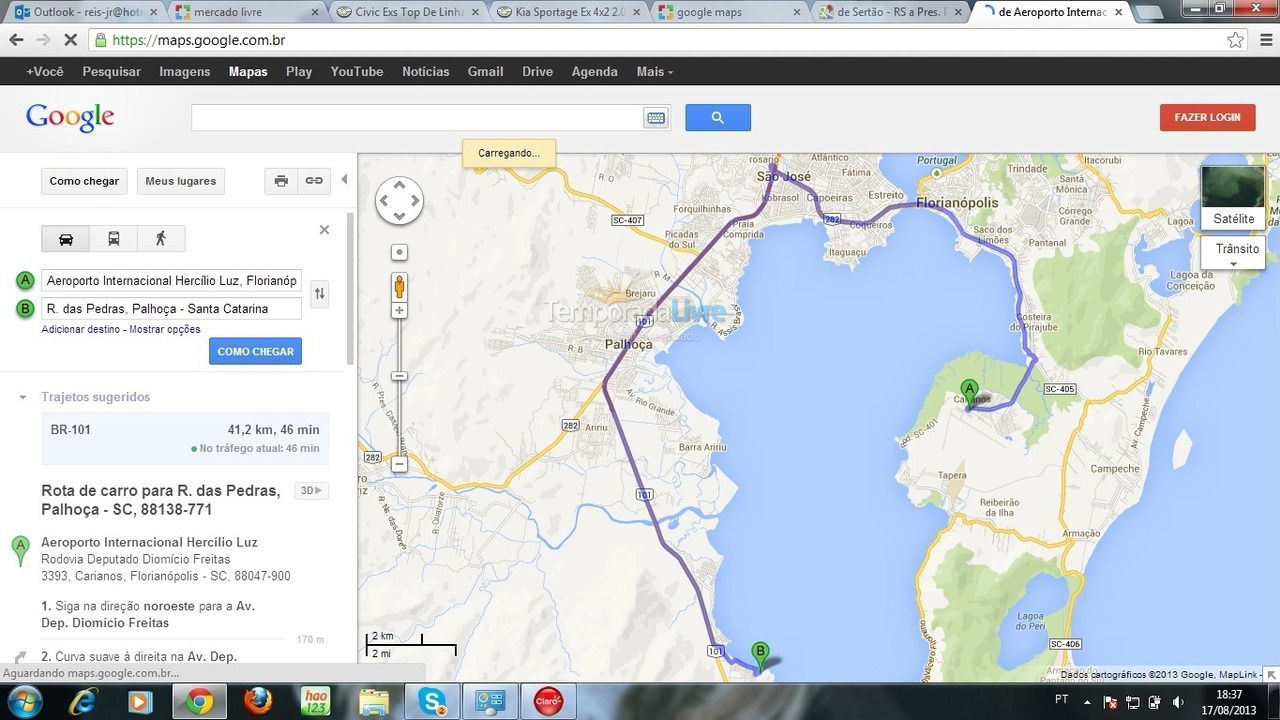Open the Start menu orb
1280x720 pixels.
[24, 701]
